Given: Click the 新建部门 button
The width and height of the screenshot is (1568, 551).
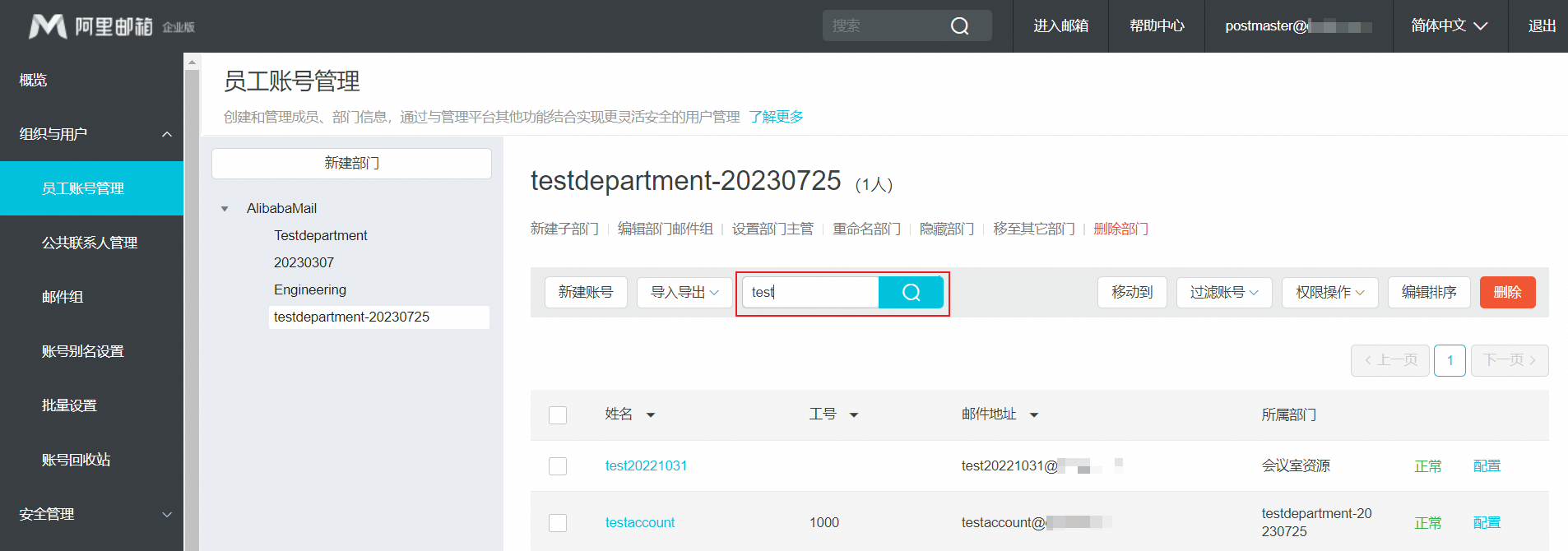Looking at the screenshot, I should (x=351, y=164).
